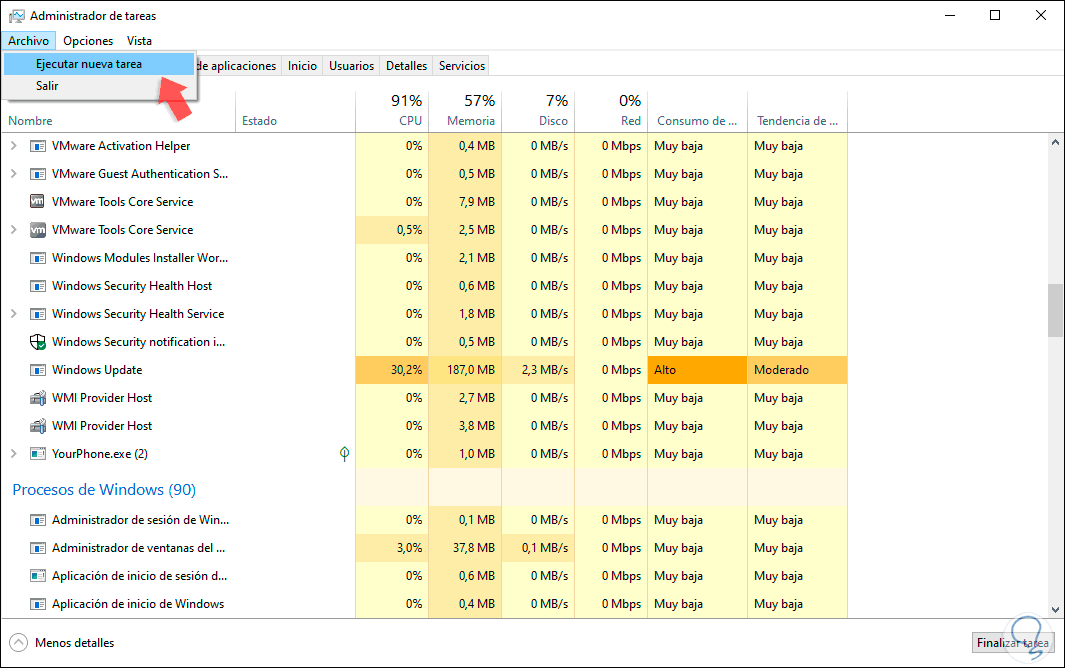Viewport: 1065px width, 668px height.
Task: Click the vertical scrollbar thumb
Action: pos(1055,311)
